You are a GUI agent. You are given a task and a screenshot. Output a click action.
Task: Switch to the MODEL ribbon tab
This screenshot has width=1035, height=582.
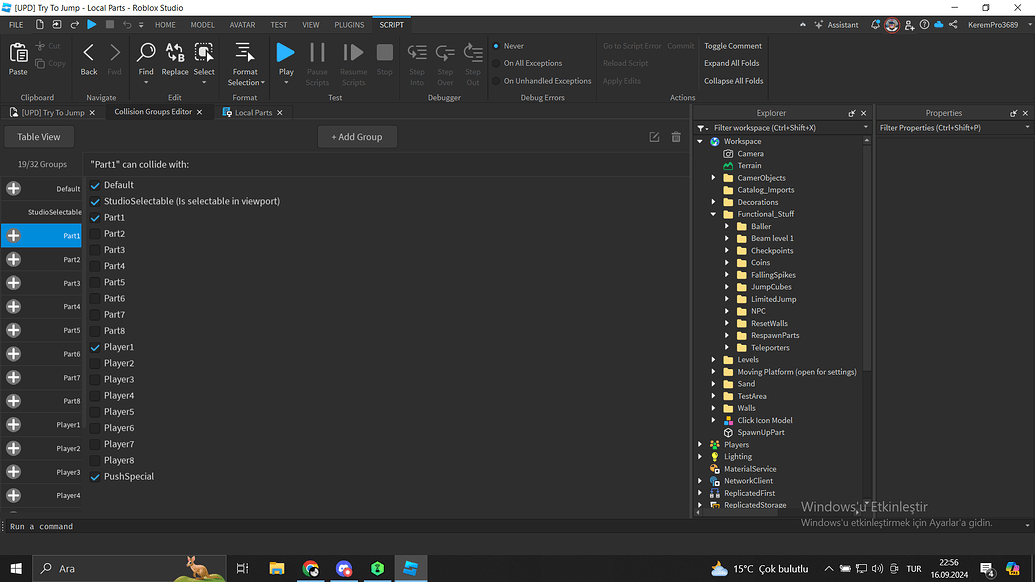[202, 24]
